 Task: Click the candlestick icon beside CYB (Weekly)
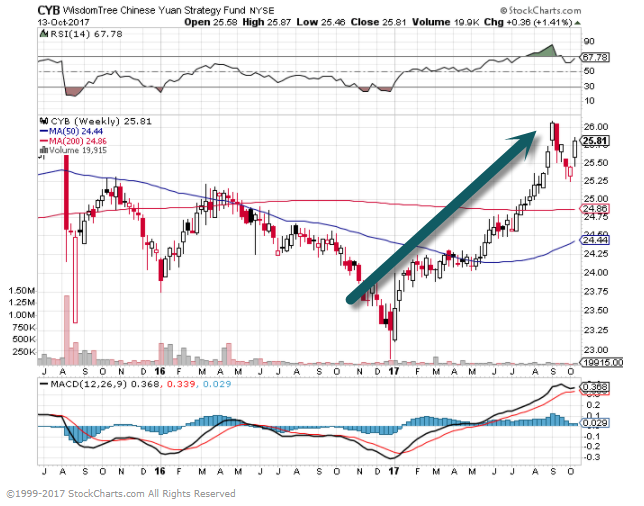(44, 121)
